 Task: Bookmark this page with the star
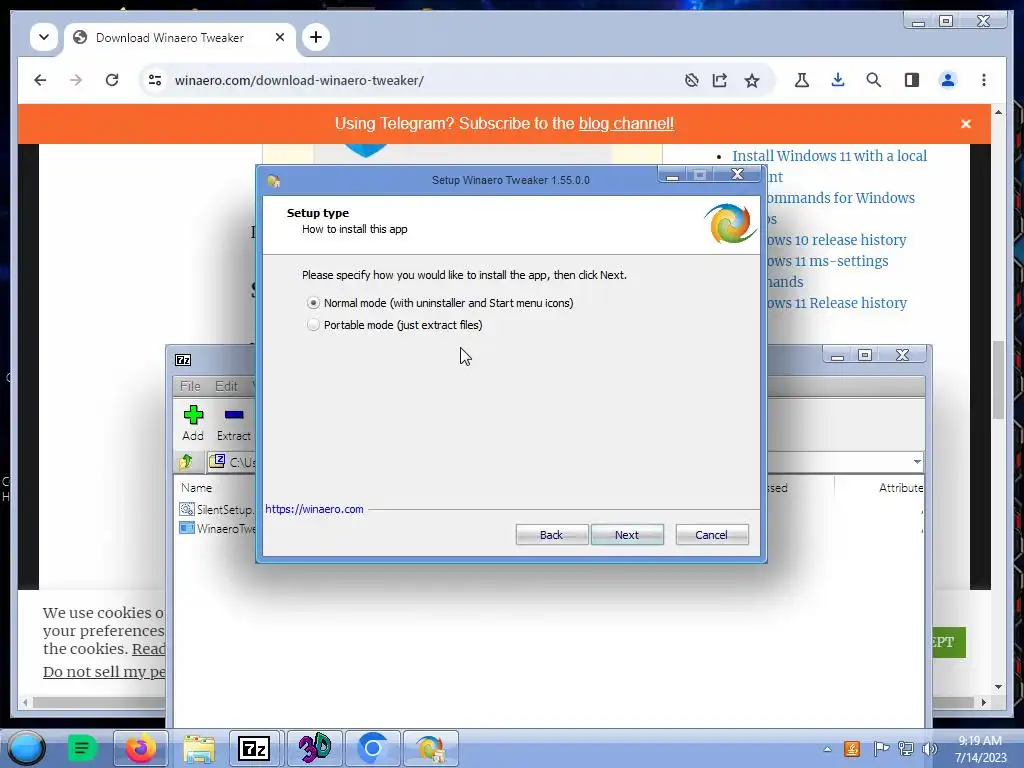coord(752,80)
